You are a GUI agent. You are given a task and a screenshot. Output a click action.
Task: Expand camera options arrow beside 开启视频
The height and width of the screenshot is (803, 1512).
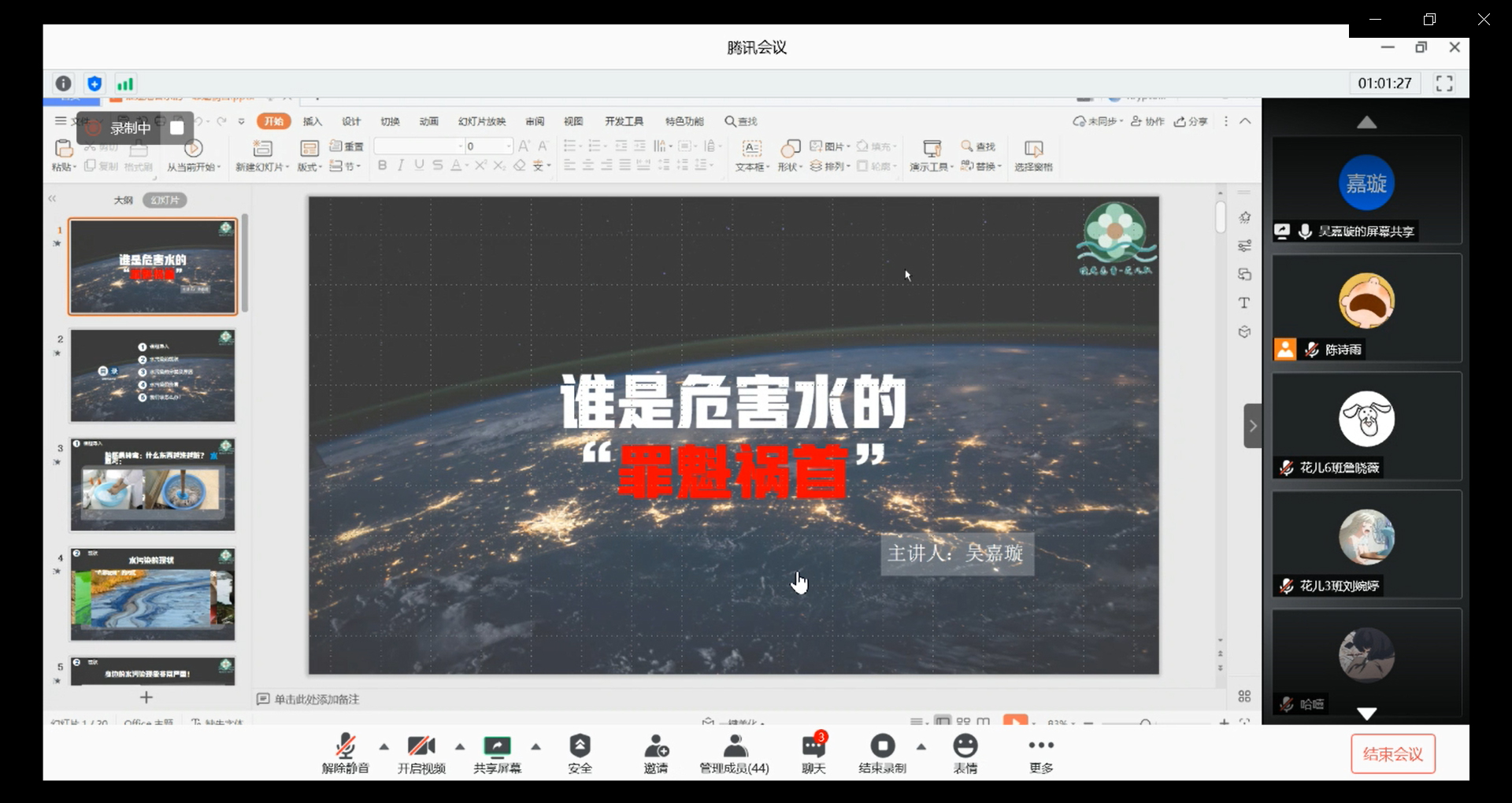click(x=460, y=746)
